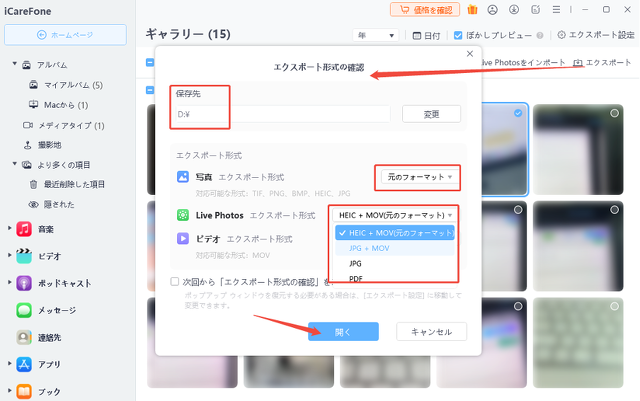640x401 pixels.
Task: Deselect the checked top-row photo
Action: (518, 113)
